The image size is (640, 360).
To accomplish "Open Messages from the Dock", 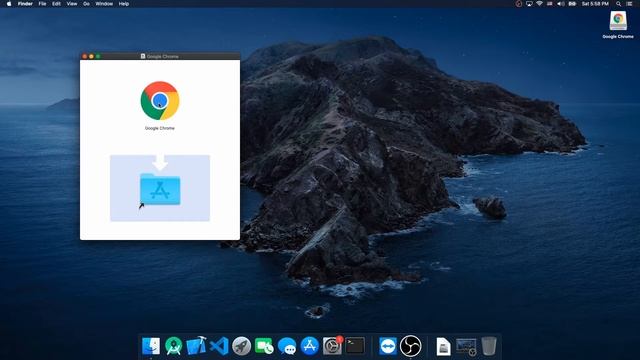I will pyautogui.click(x=287, y=346).
